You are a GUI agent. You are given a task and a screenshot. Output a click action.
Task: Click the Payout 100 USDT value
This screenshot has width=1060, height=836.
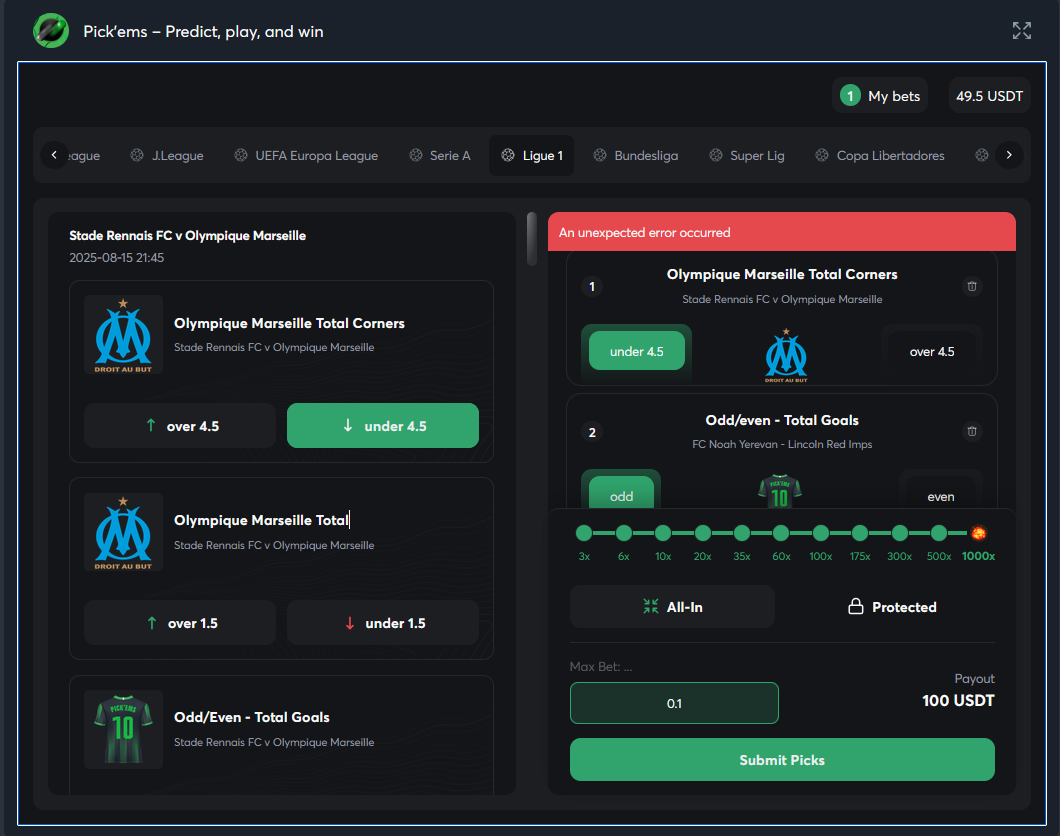point(958,701)
